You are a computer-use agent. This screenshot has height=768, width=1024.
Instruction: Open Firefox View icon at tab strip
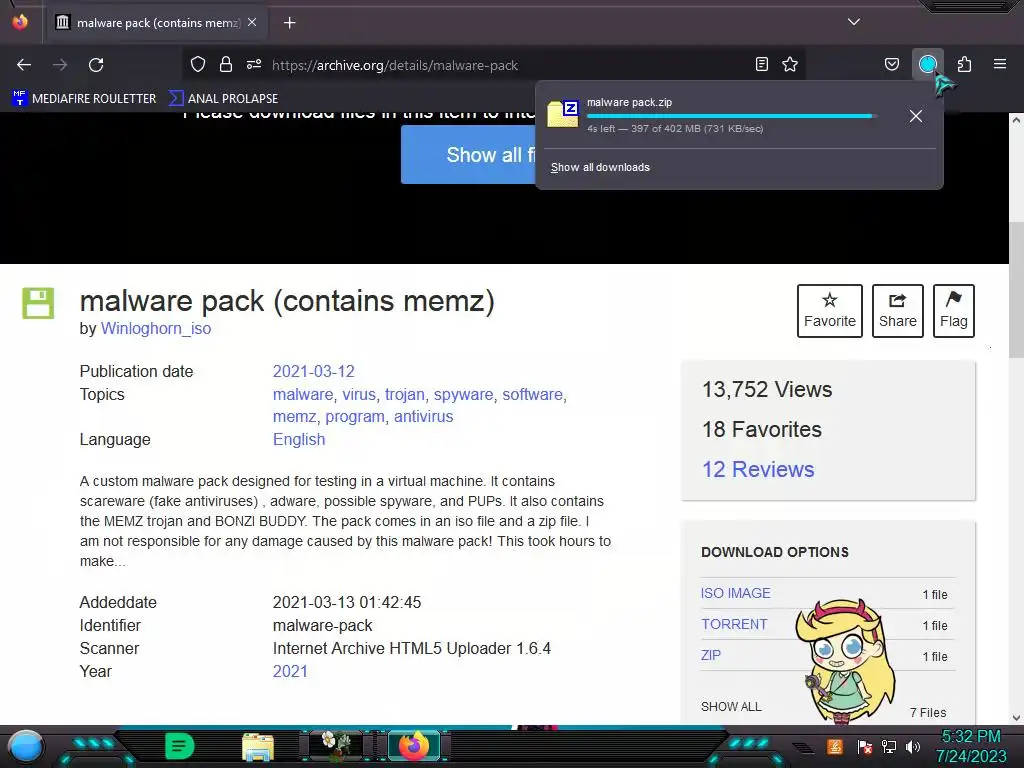[x=20, y=22]
